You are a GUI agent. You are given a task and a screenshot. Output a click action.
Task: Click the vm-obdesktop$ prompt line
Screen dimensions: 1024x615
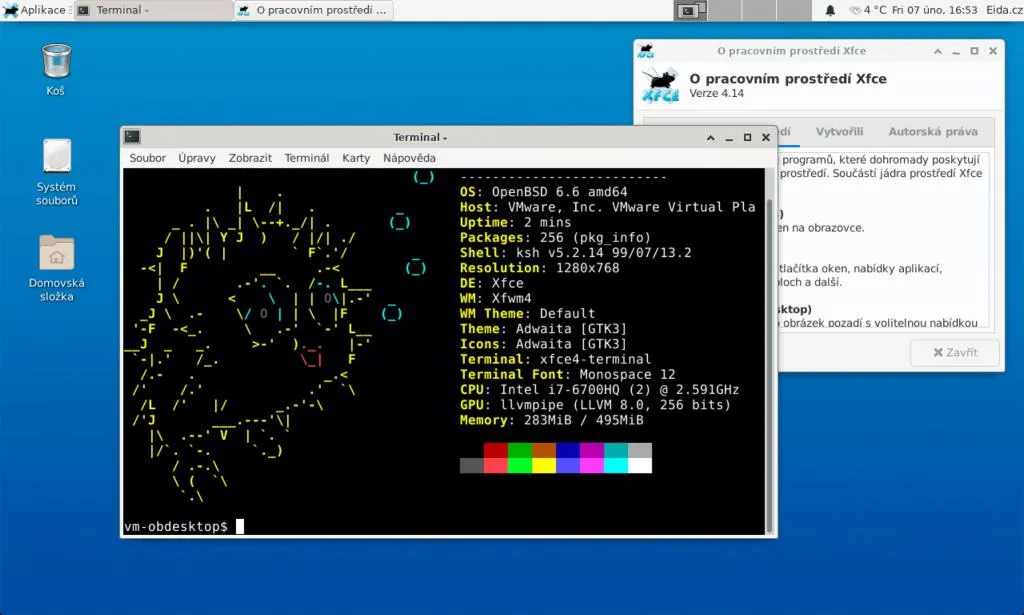[184, 526]
